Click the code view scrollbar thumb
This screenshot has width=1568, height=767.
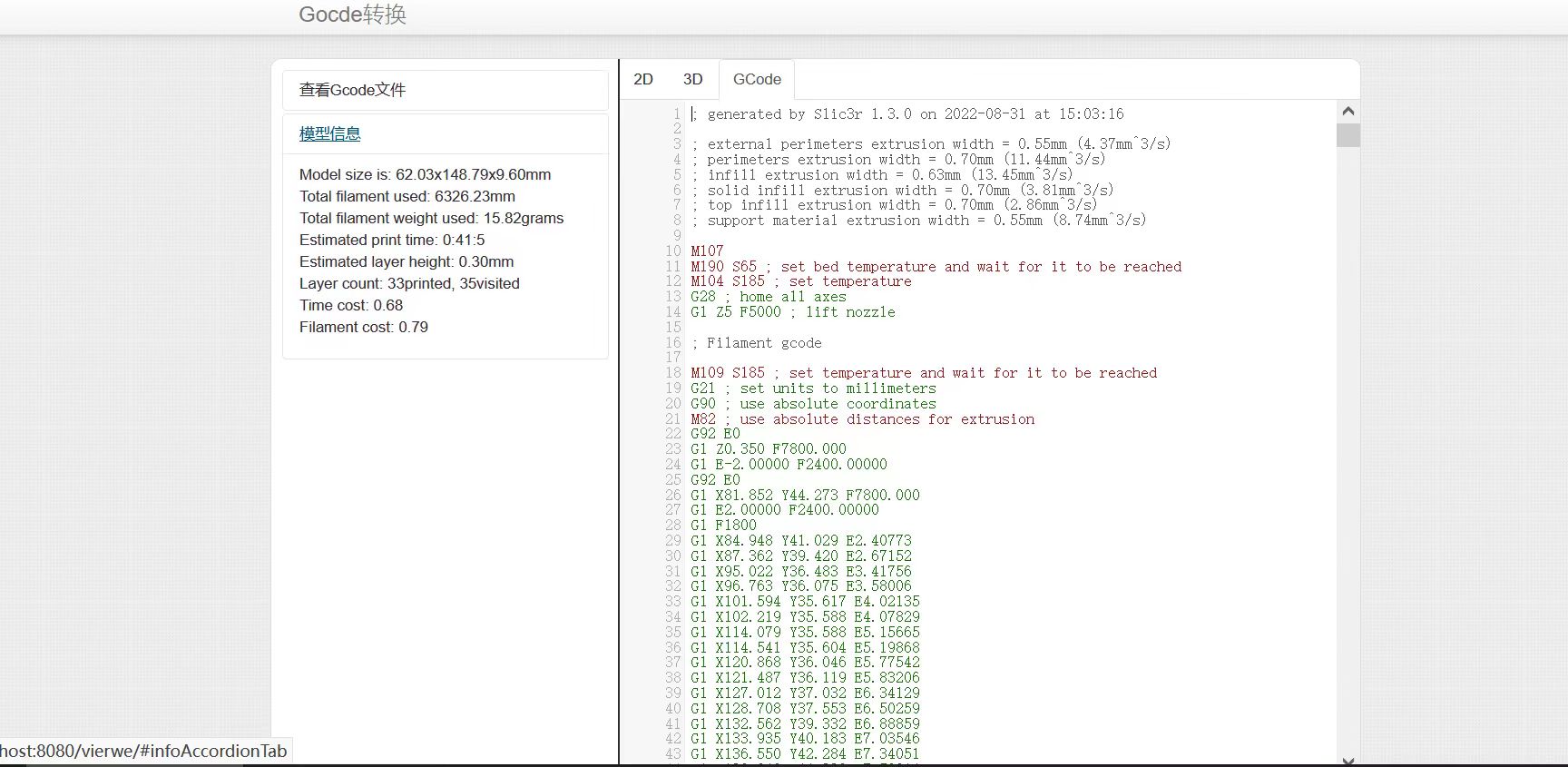1347,135
